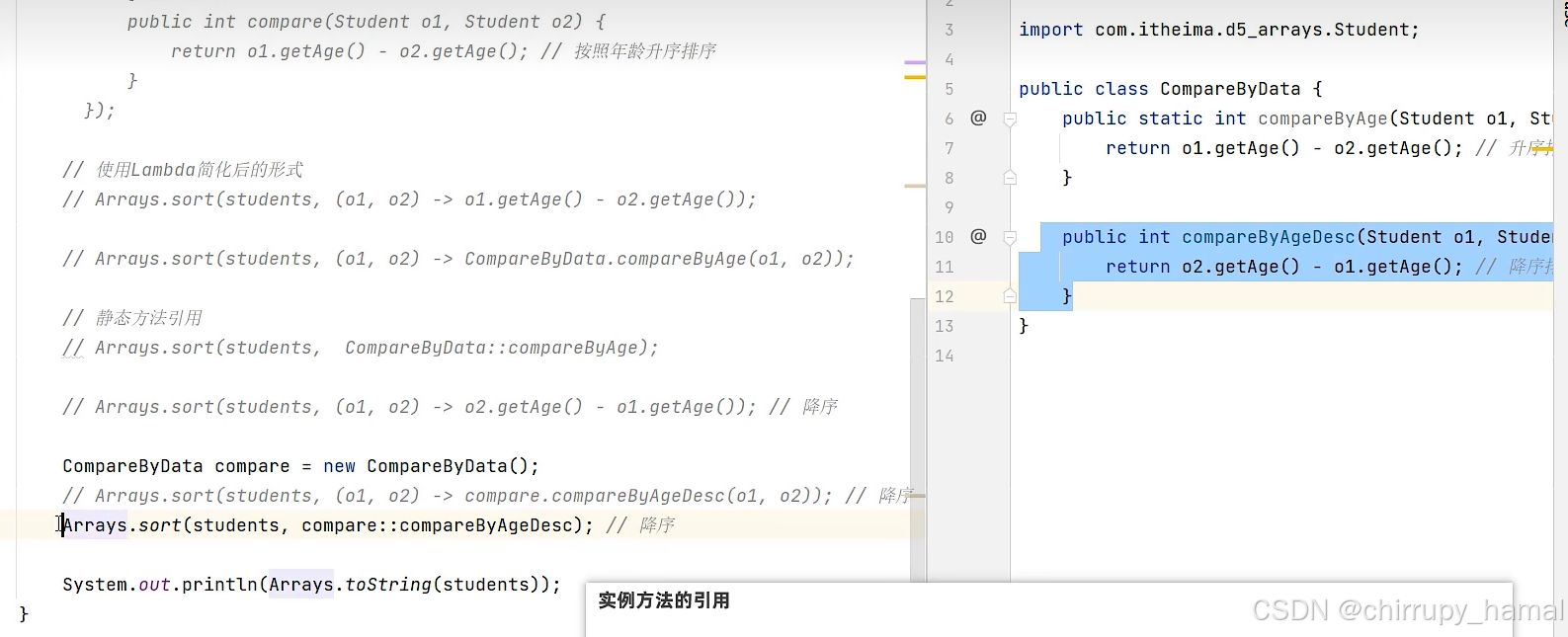
Task: Click 'return o1.getAge() - o2.getAge();' in right editor
Action: 1284,148
